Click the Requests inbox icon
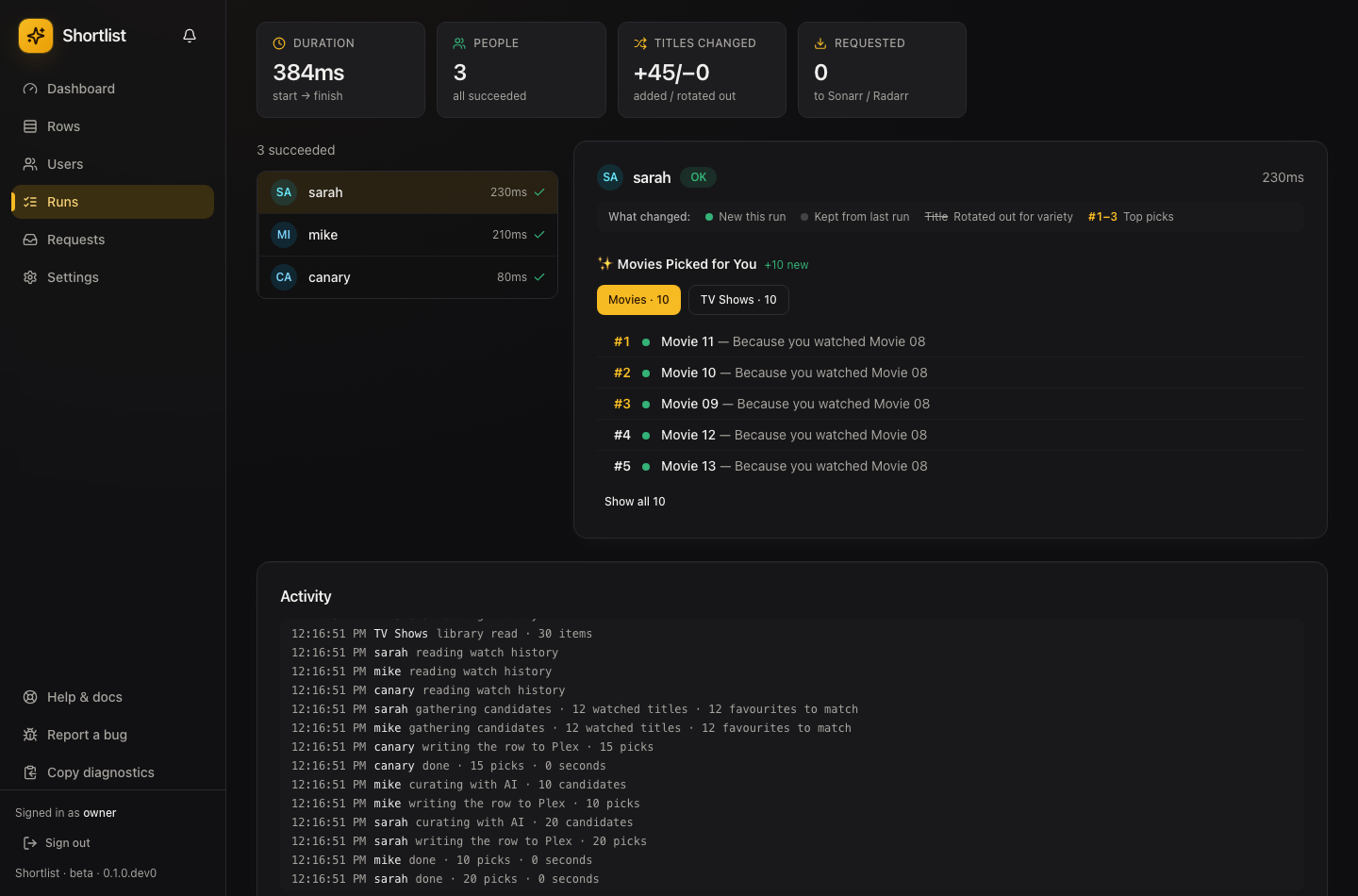The height and width of the screenshot is (896, 1358). (30, 240)
